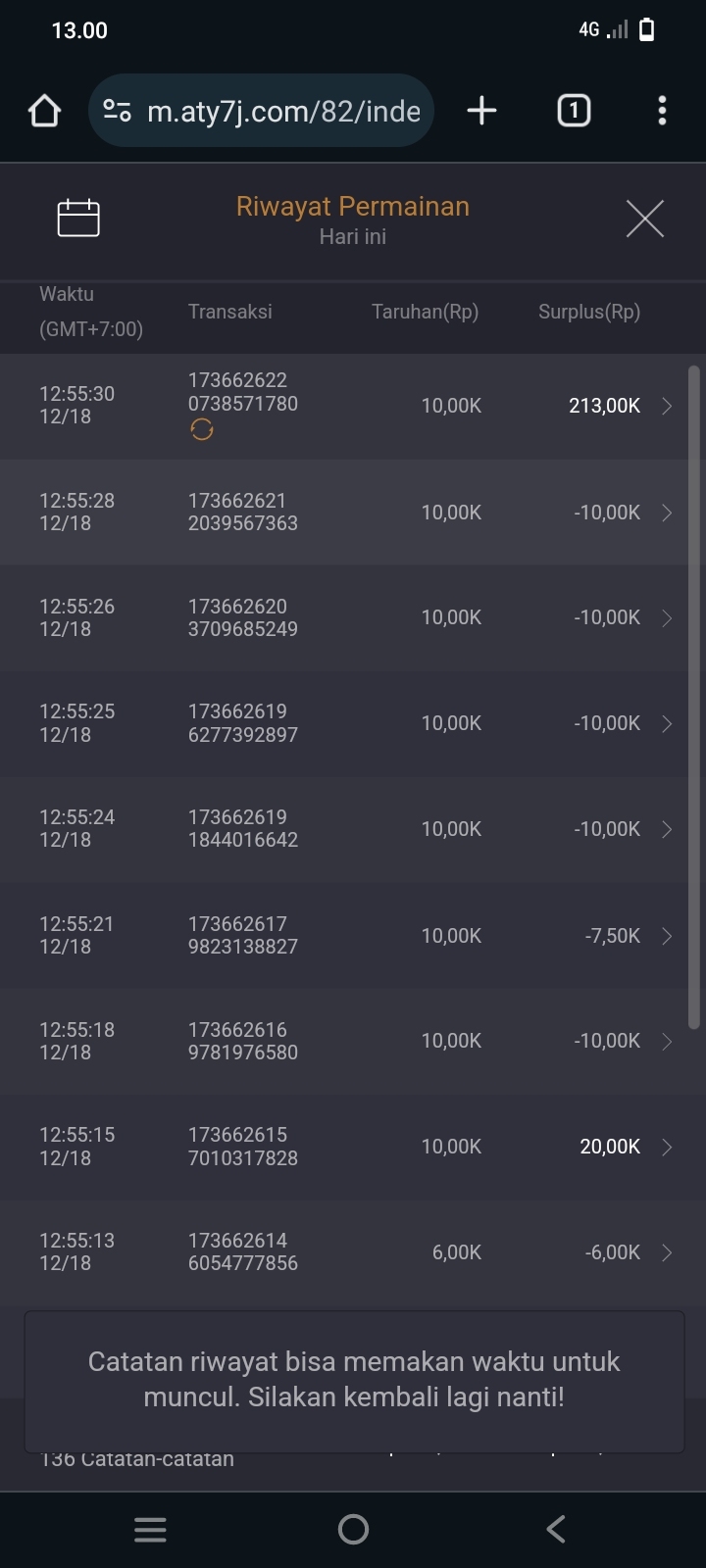
Task: Tap the browser home icon
Action: click(x=45, y=111)
